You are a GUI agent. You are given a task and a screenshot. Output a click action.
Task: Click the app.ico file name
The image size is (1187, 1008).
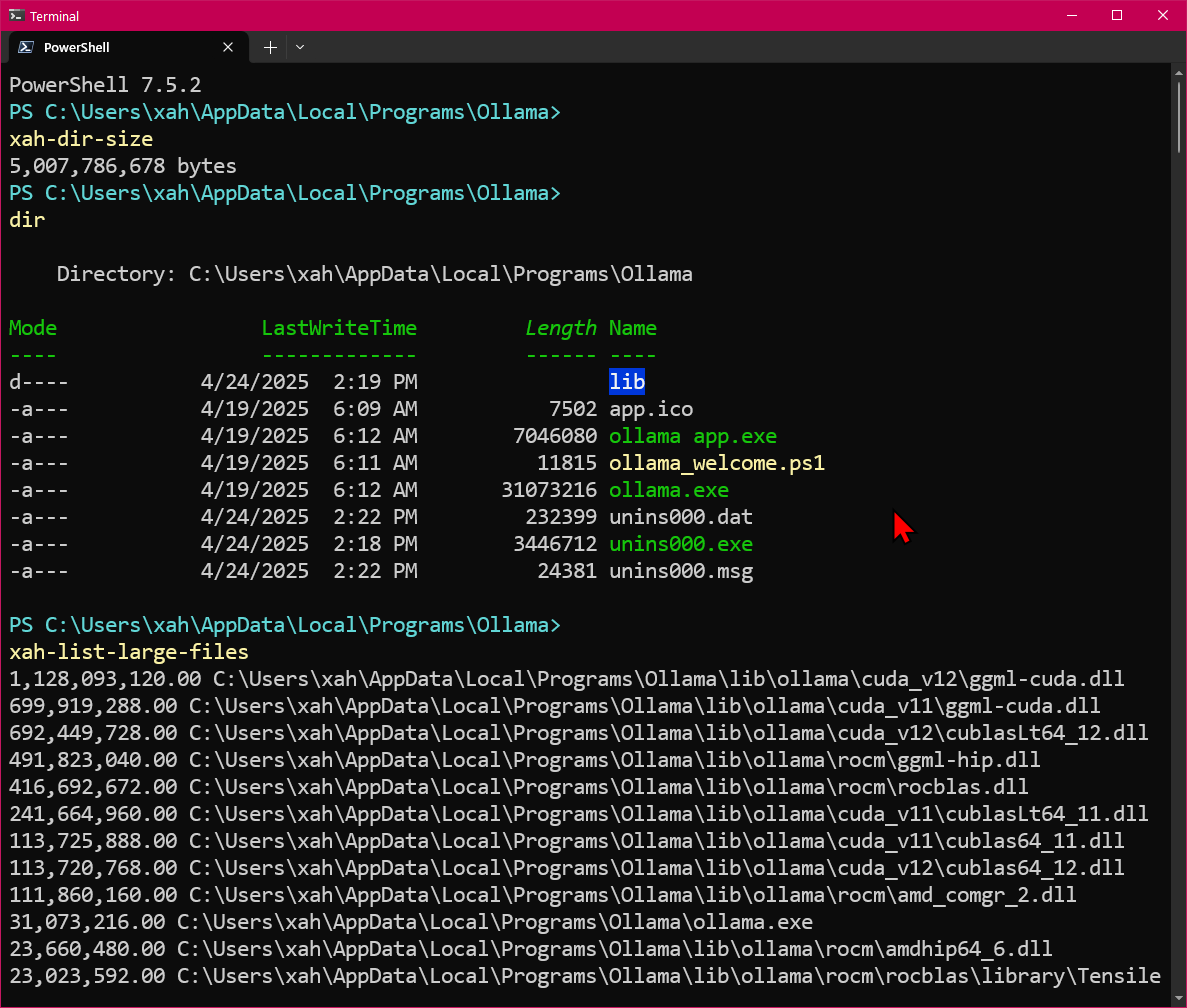tap(651, 409)
